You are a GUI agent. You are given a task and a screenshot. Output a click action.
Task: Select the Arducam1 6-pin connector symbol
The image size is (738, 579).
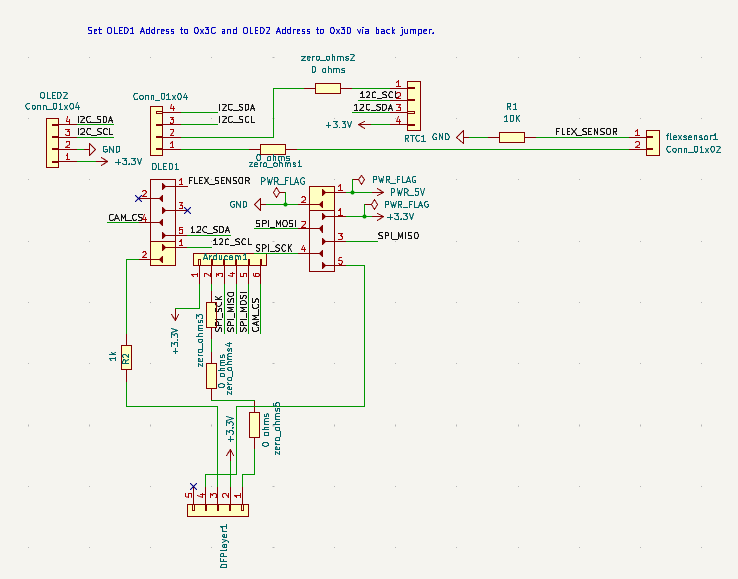click(x=230, y=259)
